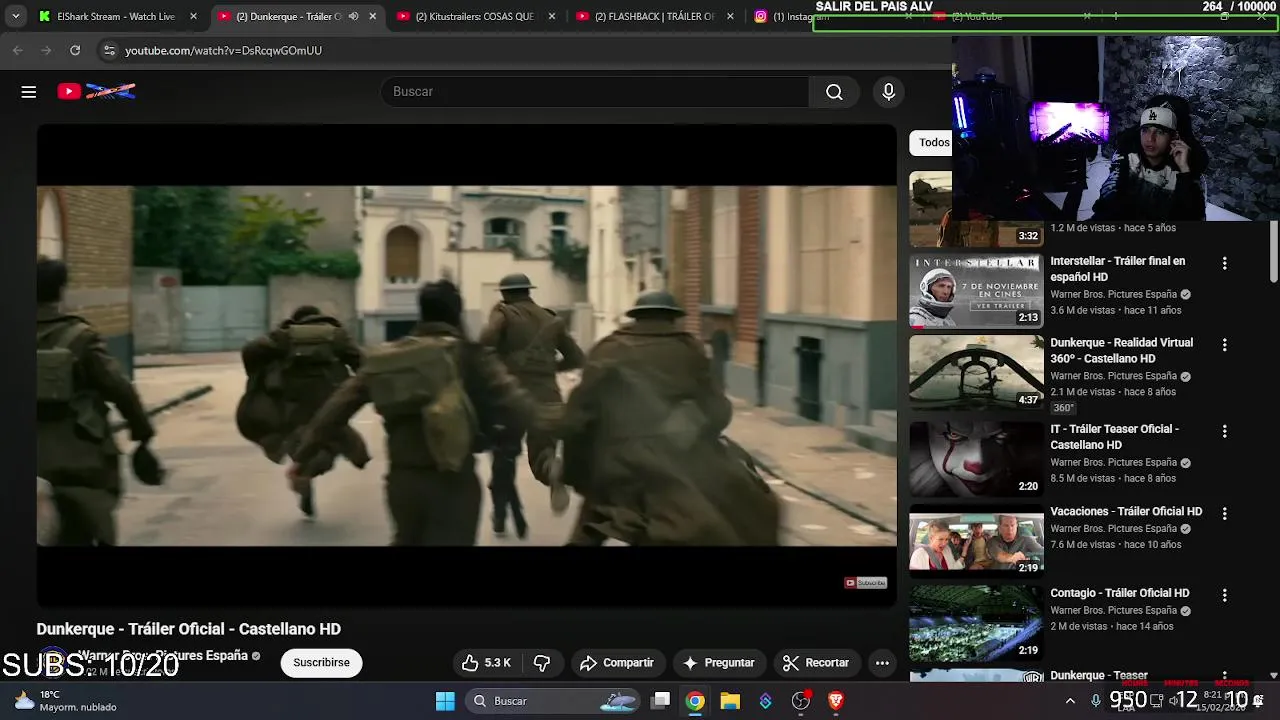
Task: Open the weather widget on the taskbar
Action: 66,701
